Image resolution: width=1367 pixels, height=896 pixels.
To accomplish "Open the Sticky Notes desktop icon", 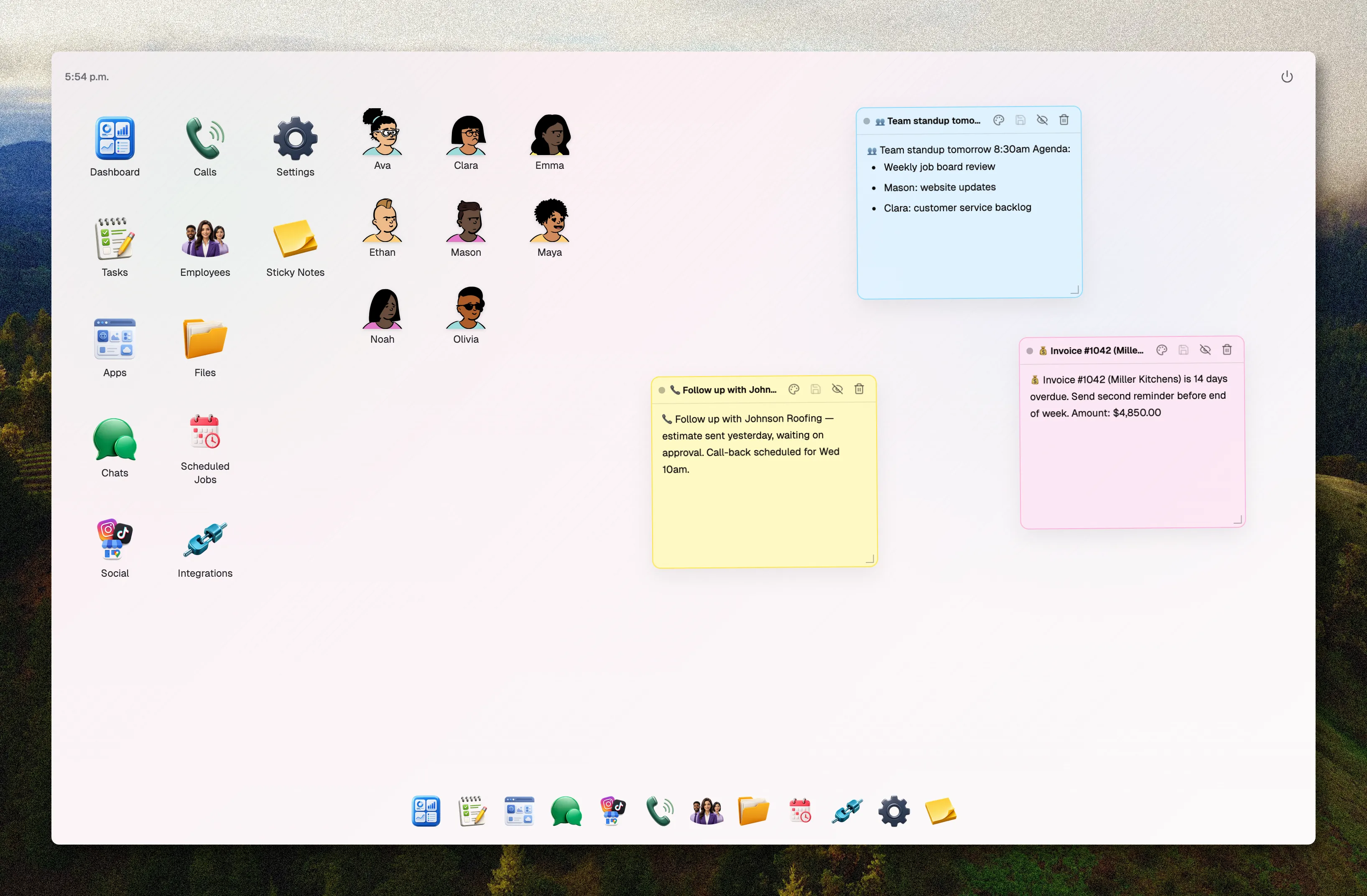I will 295,239.
